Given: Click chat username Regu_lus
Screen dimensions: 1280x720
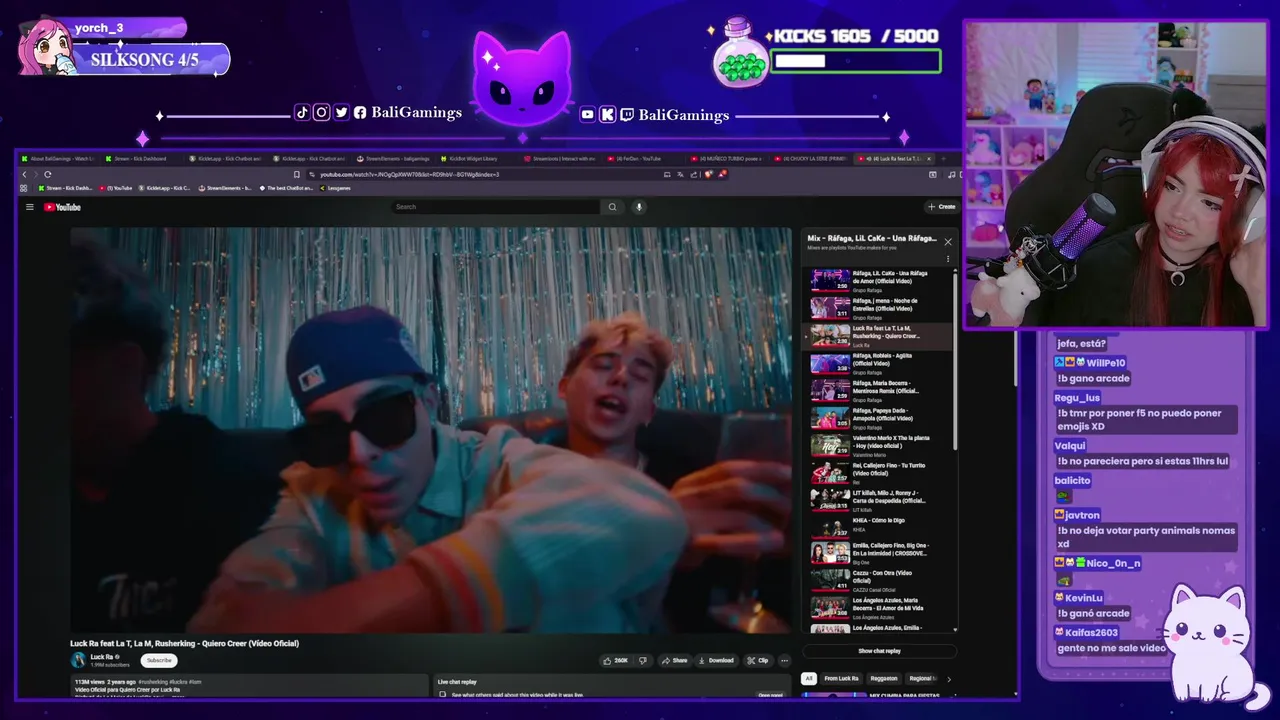Looking at the screenshot, I should click(x=1077, y=398).
